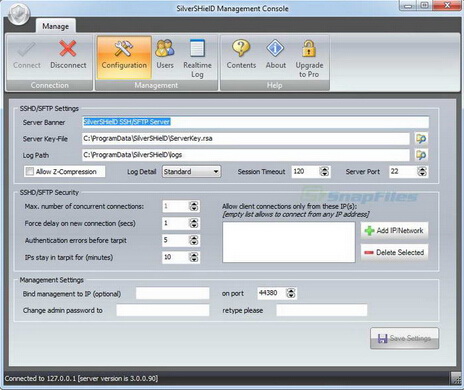This screenshot has height=390, width=464.
Task: Open the Users management icon
Action: tap(165, 48)
